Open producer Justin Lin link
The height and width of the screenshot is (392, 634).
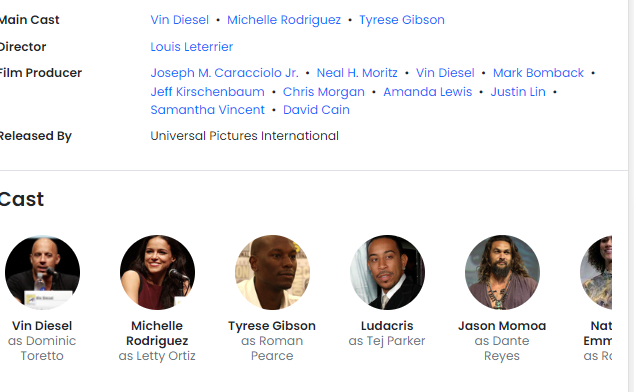click(518, 92)
